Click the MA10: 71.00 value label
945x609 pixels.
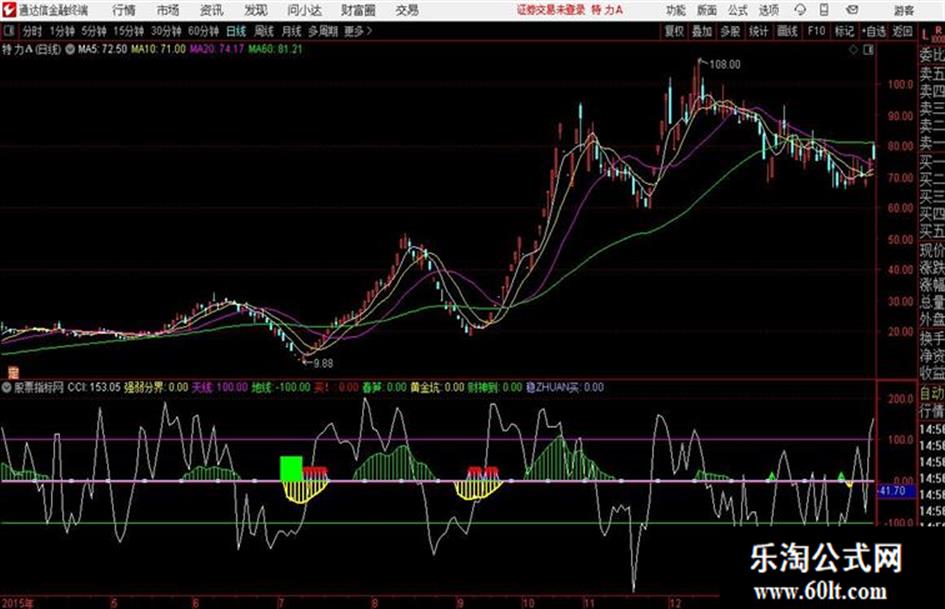158,49
